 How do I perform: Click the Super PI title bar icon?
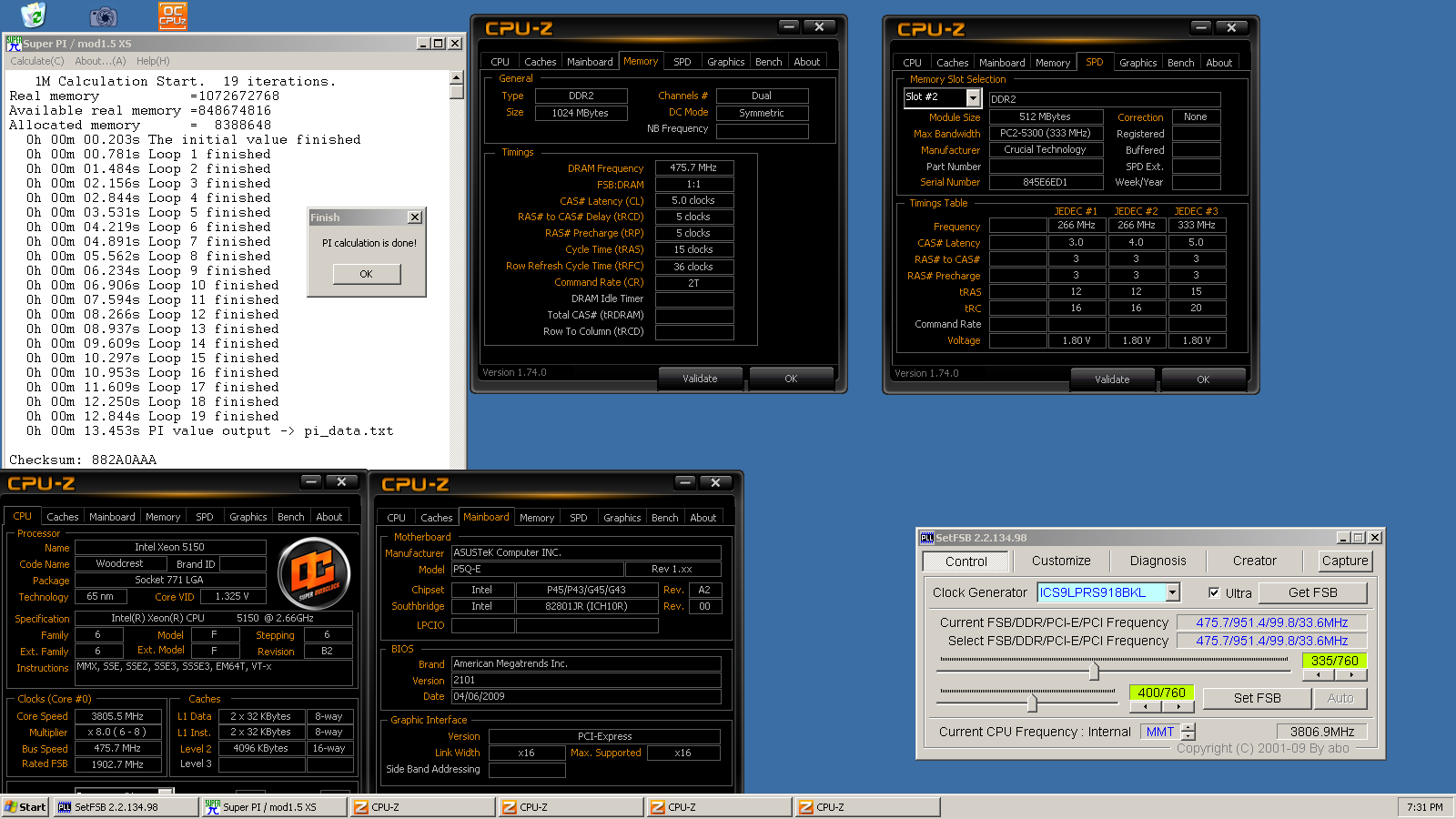14,43
